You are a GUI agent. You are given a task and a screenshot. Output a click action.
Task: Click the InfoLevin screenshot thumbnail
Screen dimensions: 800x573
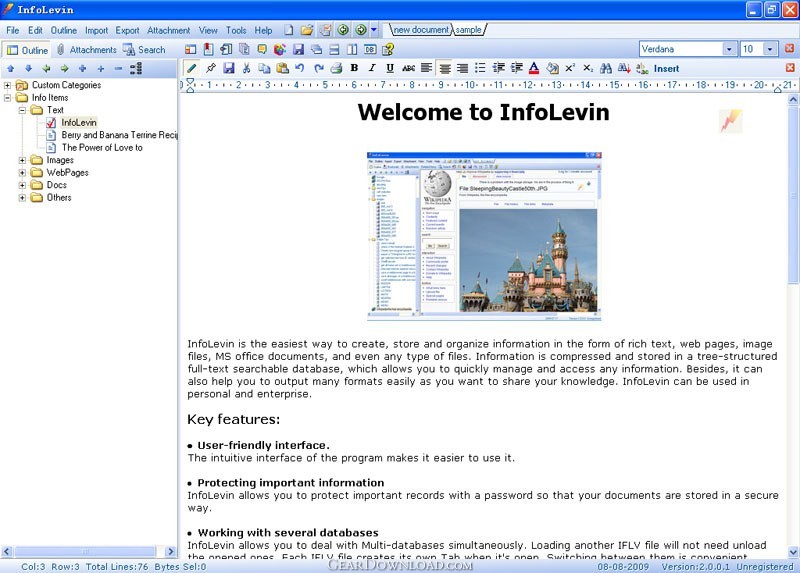[484, 236]
